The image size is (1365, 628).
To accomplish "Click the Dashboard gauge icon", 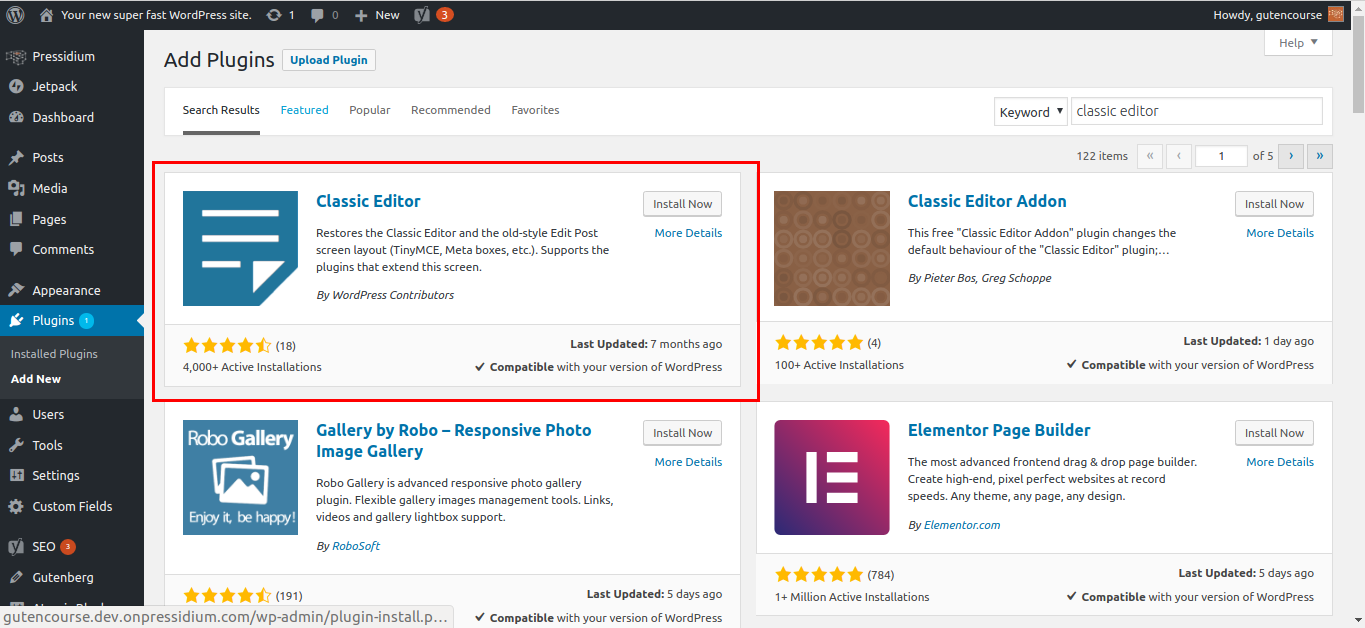I will (16, 117).
